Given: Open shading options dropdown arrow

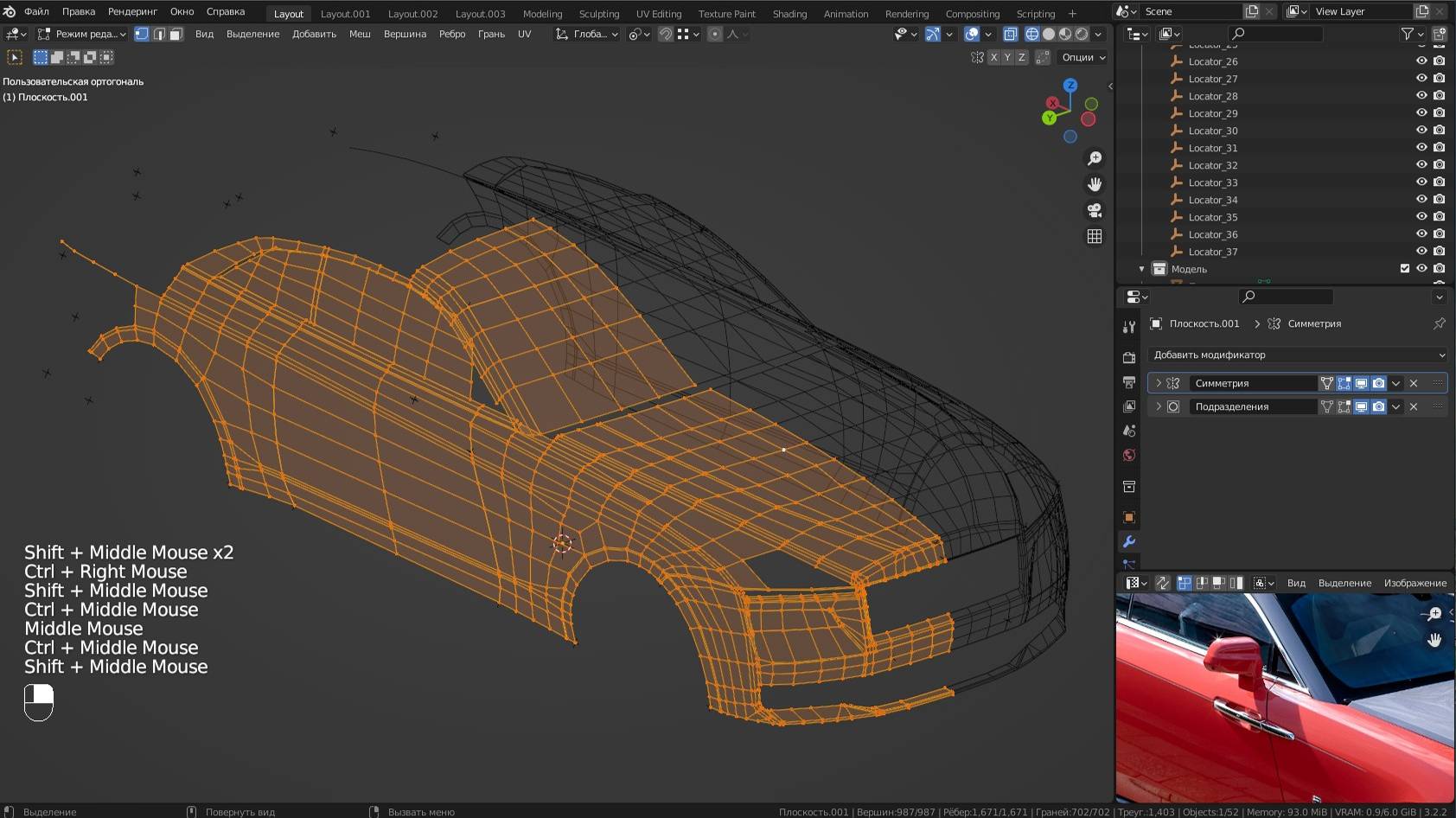Looking at the screenshot, I should click(x=1098, y=34).
